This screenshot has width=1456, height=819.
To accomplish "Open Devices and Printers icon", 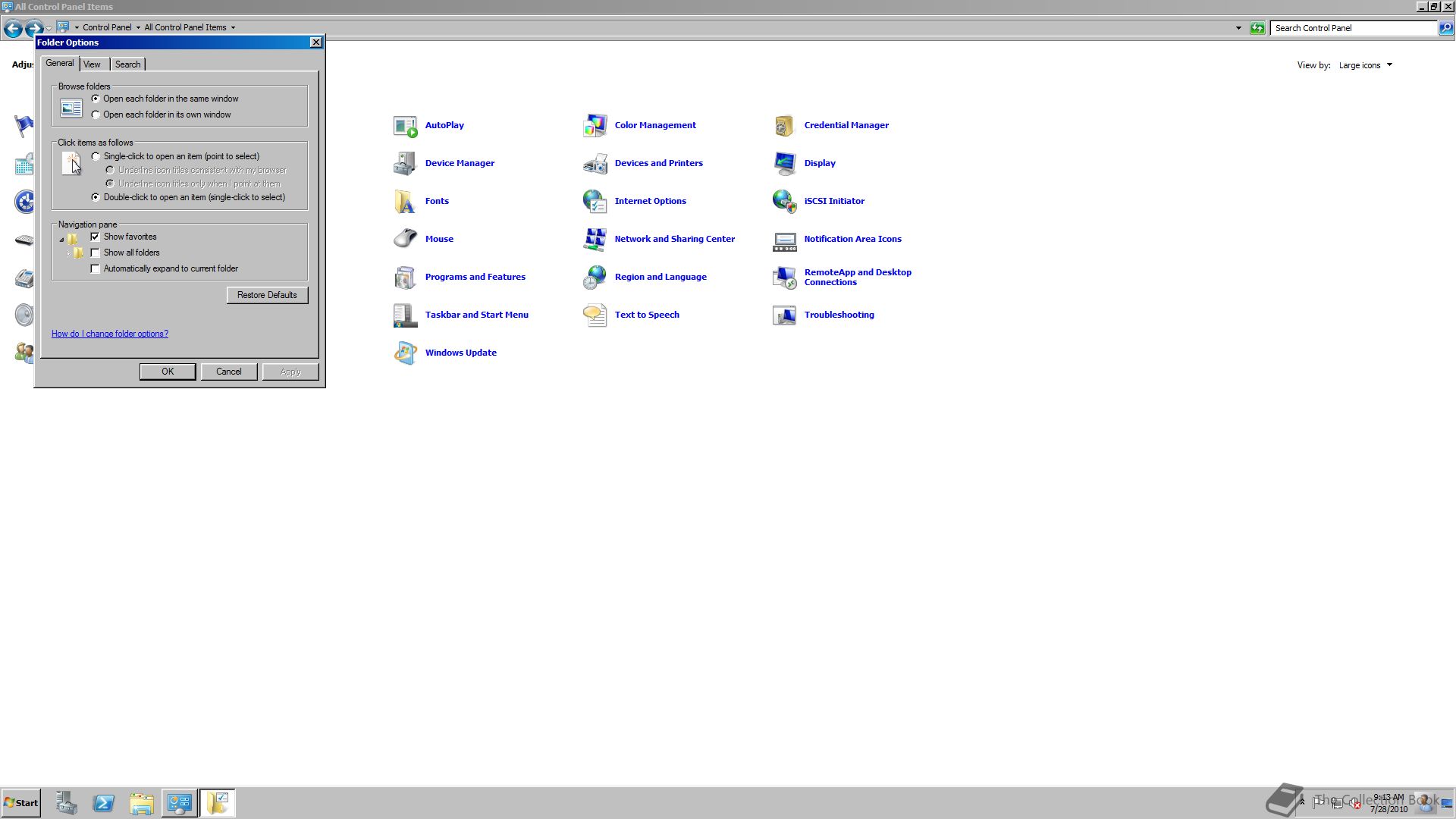I will (595, 164).
